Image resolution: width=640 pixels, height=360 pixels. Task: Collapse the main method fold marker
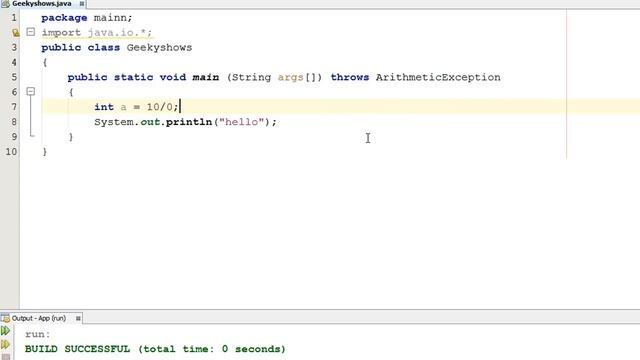(31, 91)
